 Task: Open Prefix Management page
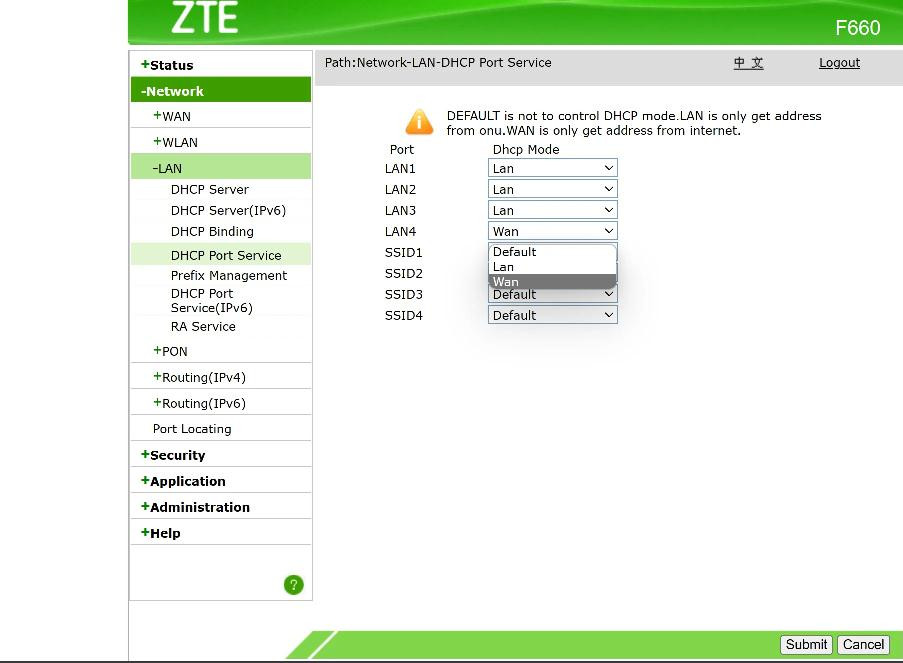[229, 275]
